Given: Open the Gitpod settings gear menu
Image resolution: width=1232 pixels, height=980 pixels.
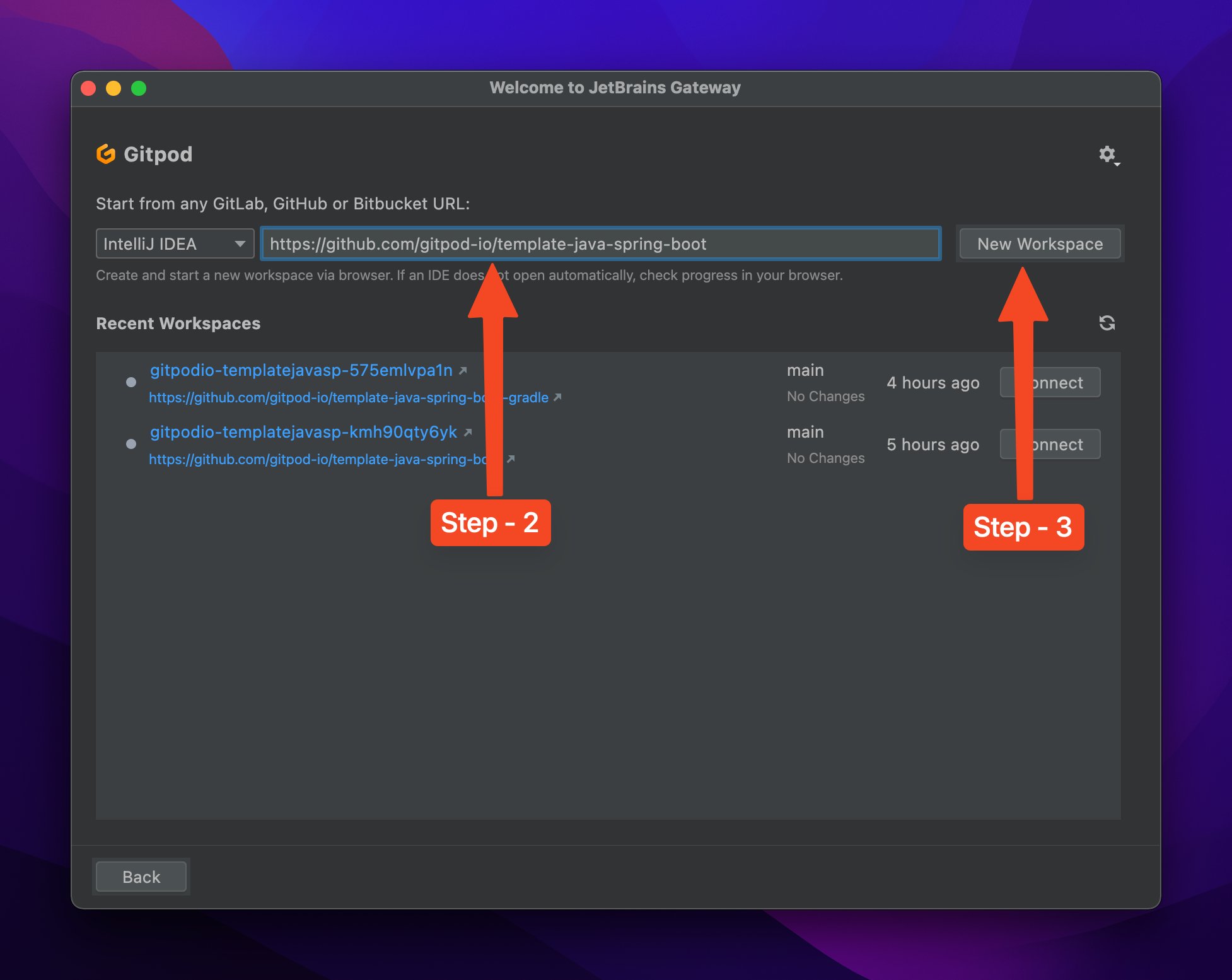Looking at the screenshot, I should [1108, 155].
